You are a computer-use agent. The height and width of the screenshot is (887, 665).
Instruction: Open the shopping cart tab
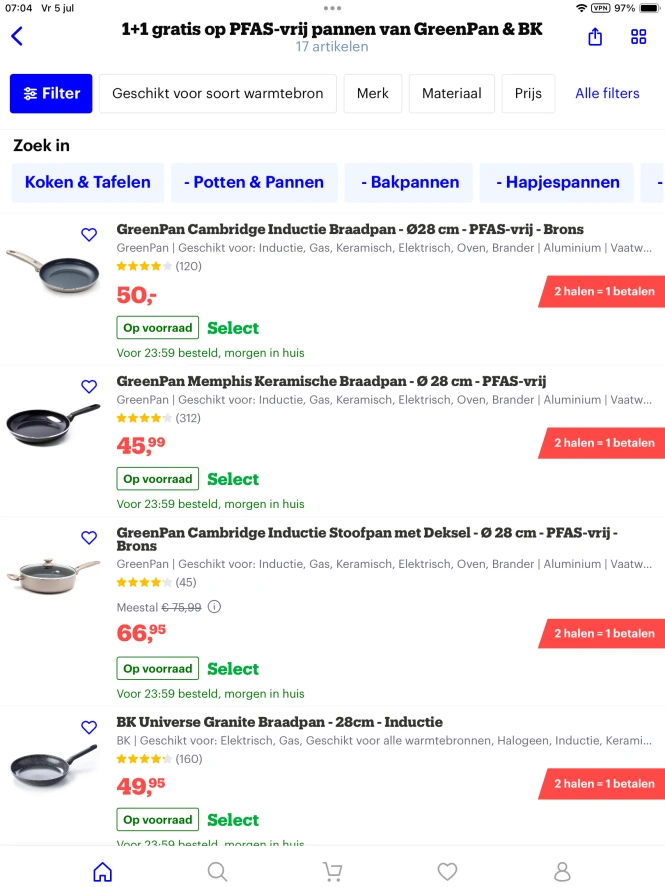332,872
